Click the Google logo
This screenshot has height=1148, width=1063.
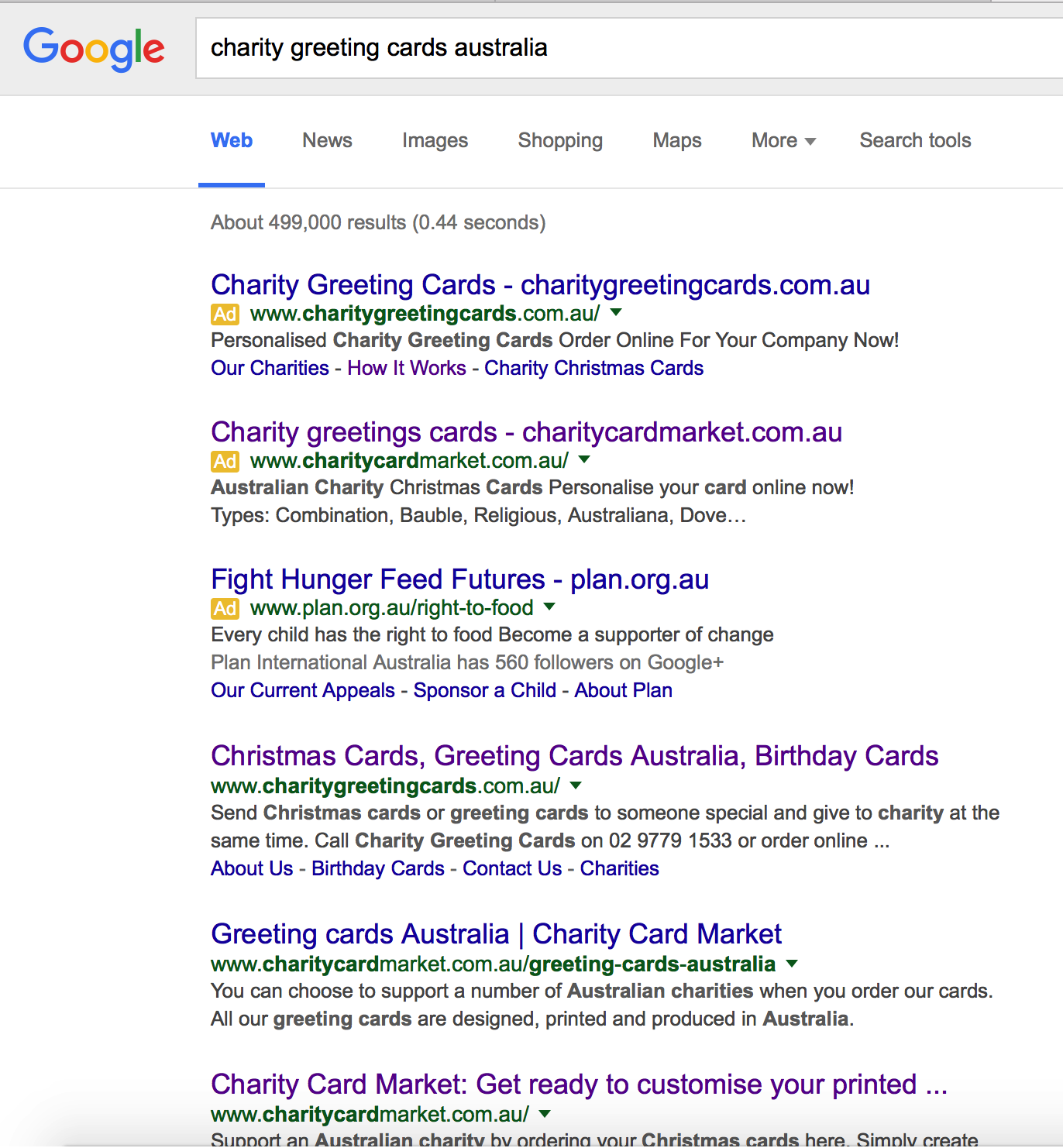[x=94, y=48]
